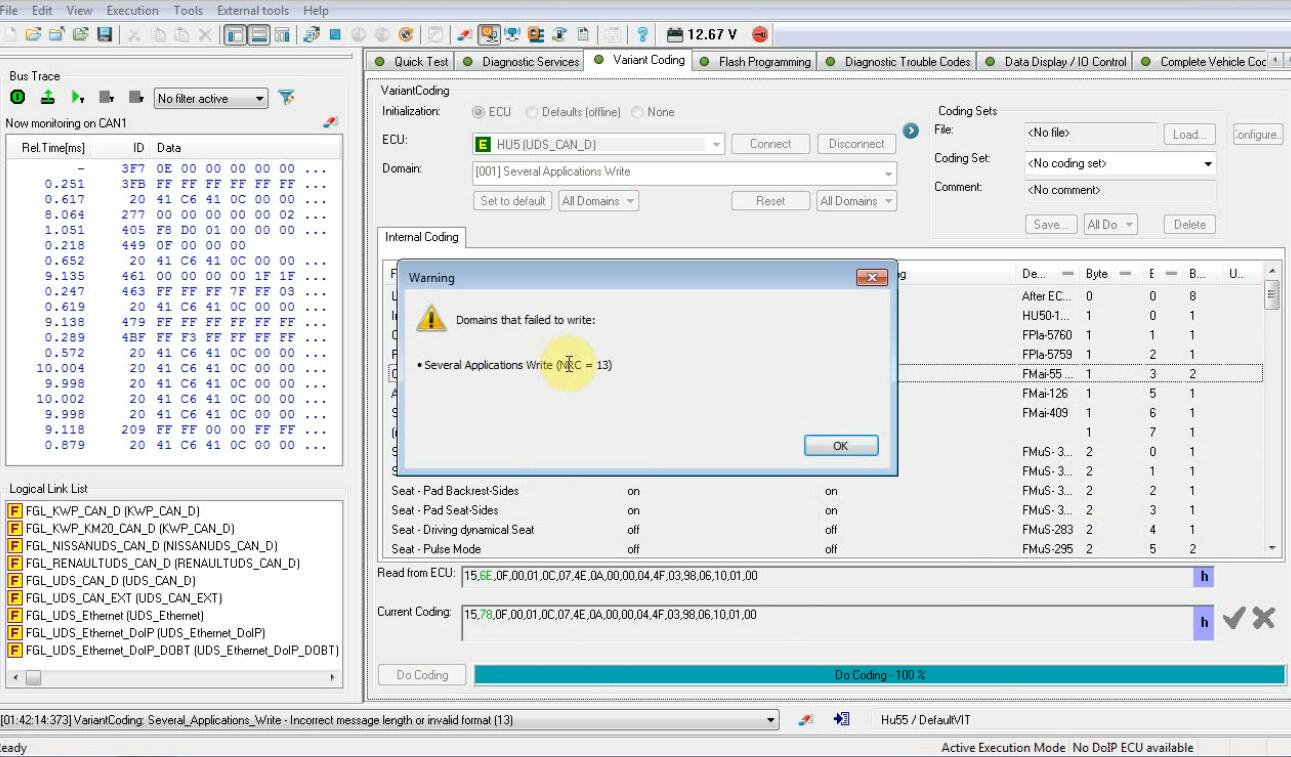Image resolution: width=1291 pixels, height=757 pixels.
Task: Click the Bus Trace filter funnel icon
Action: [286, 98]
